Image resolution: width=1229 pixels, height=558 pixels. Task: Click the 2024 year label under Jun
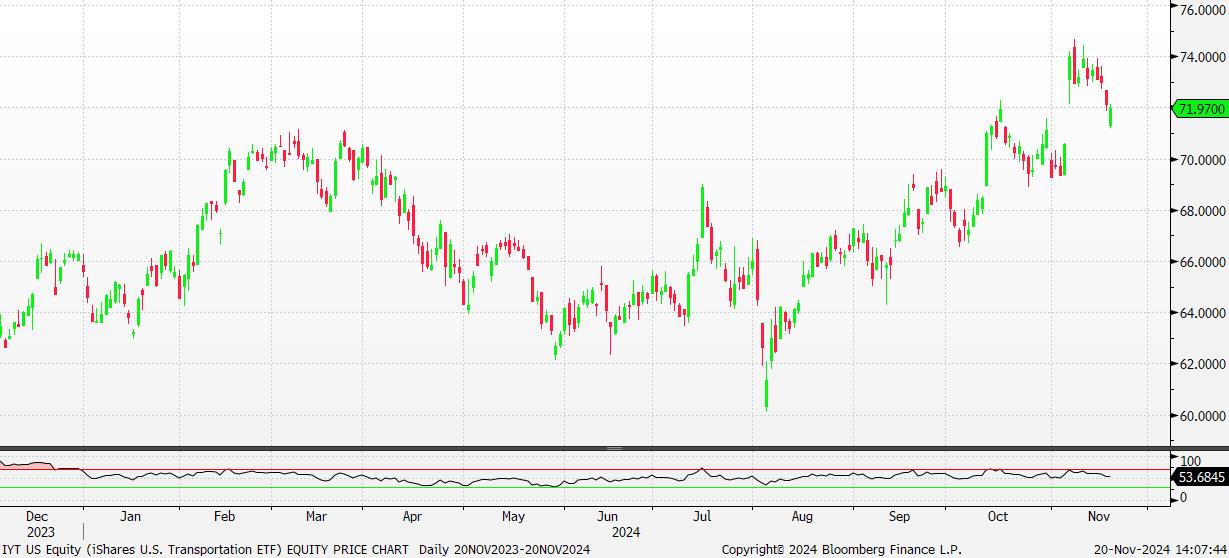click(x=626, y=532)
